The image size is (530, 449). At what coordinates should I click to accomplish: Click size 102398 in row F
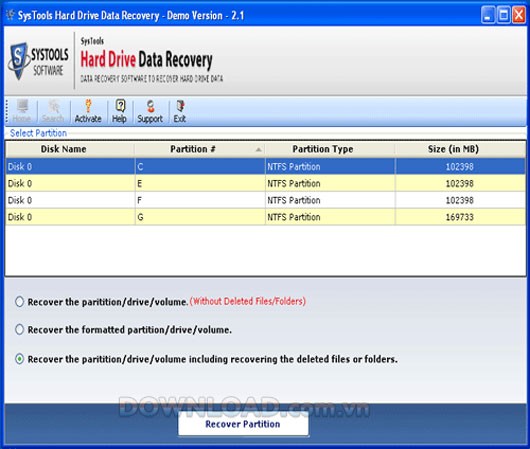coord(459,200)
